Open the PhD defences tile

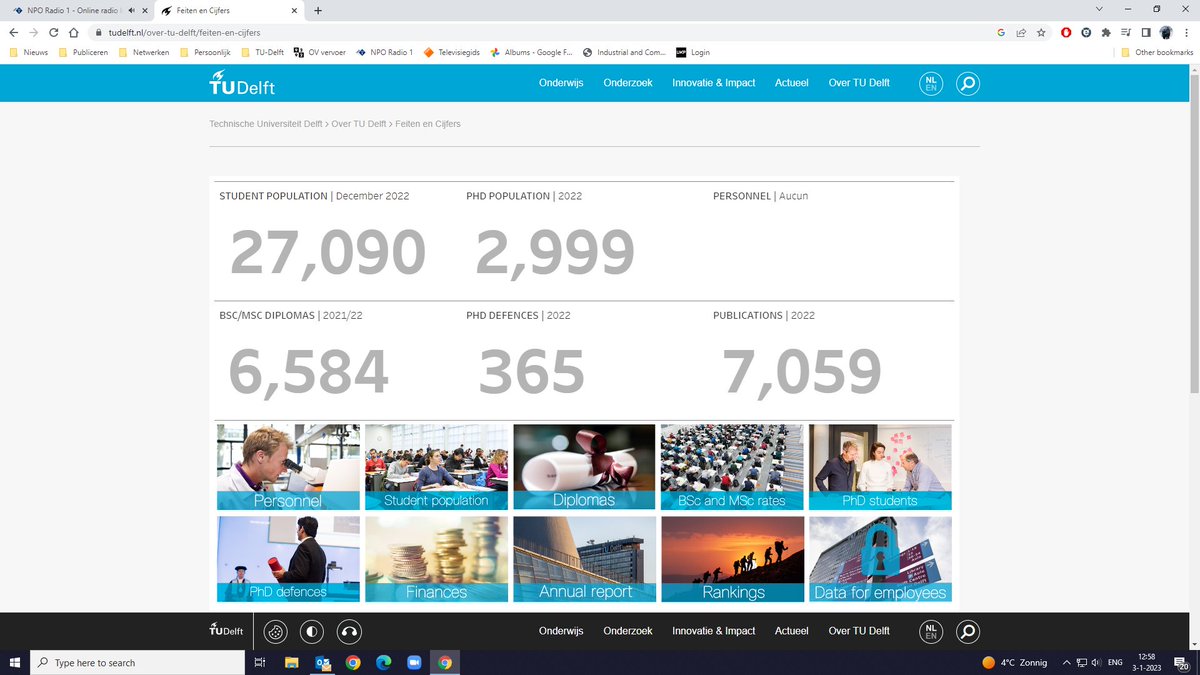(x=288, y=559)
